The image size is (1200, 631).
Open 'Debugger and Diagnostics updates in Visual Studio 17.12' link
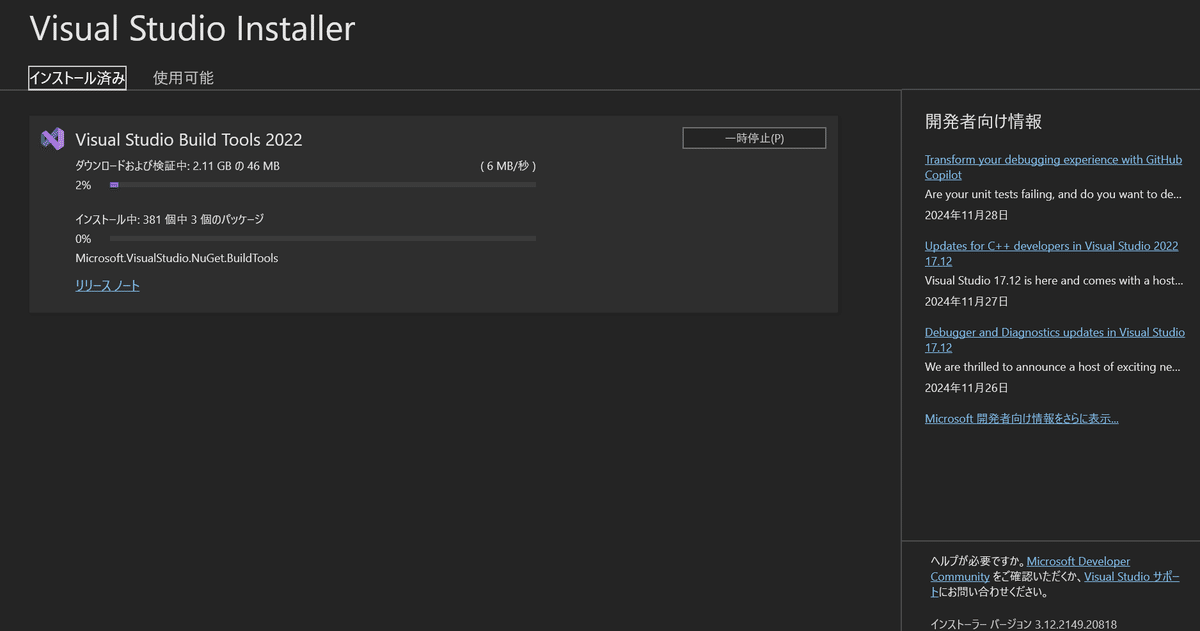(1054, 340)
